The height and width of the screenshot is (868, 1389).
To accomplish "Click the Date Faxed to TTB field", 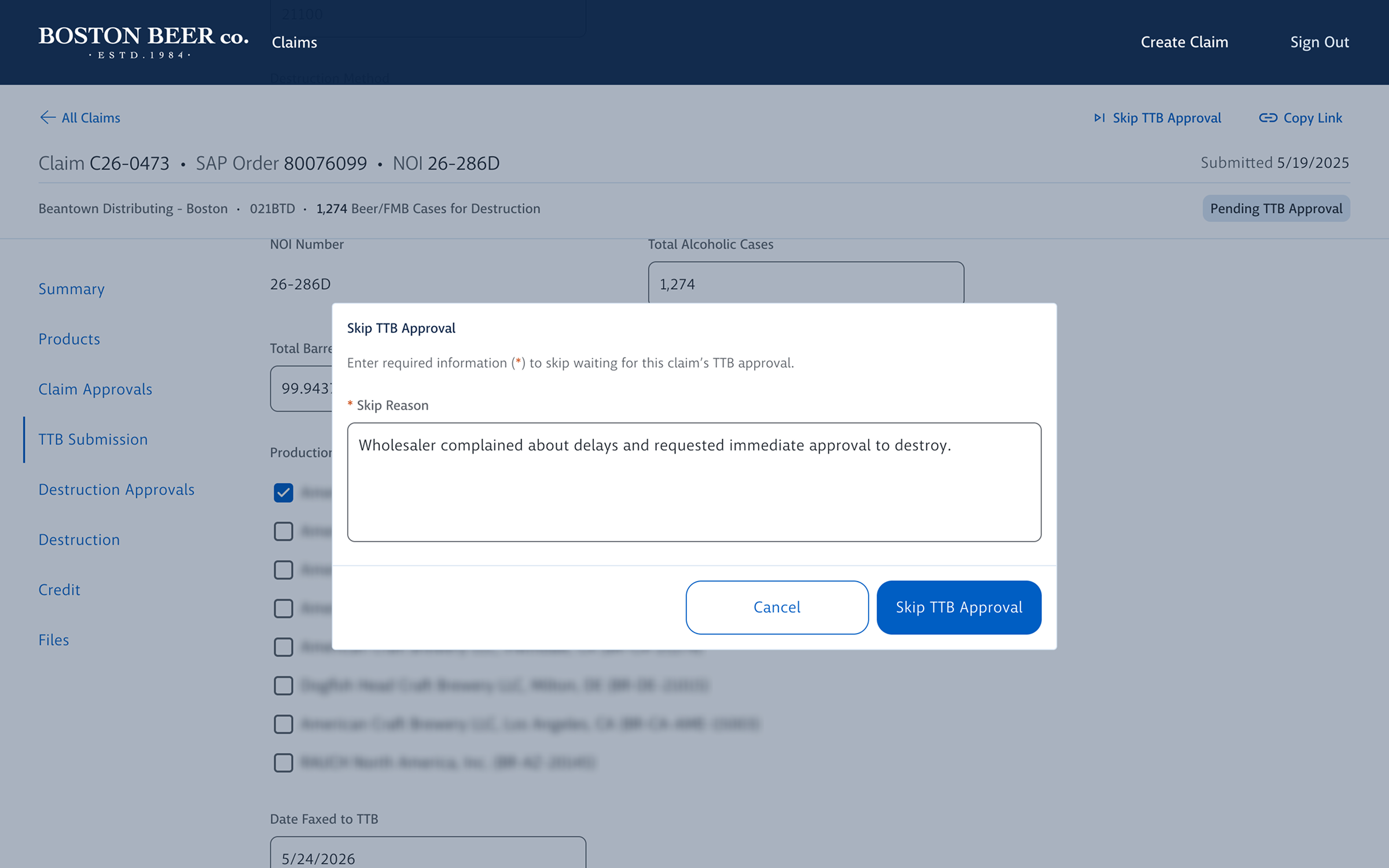I will click(428, 852).
